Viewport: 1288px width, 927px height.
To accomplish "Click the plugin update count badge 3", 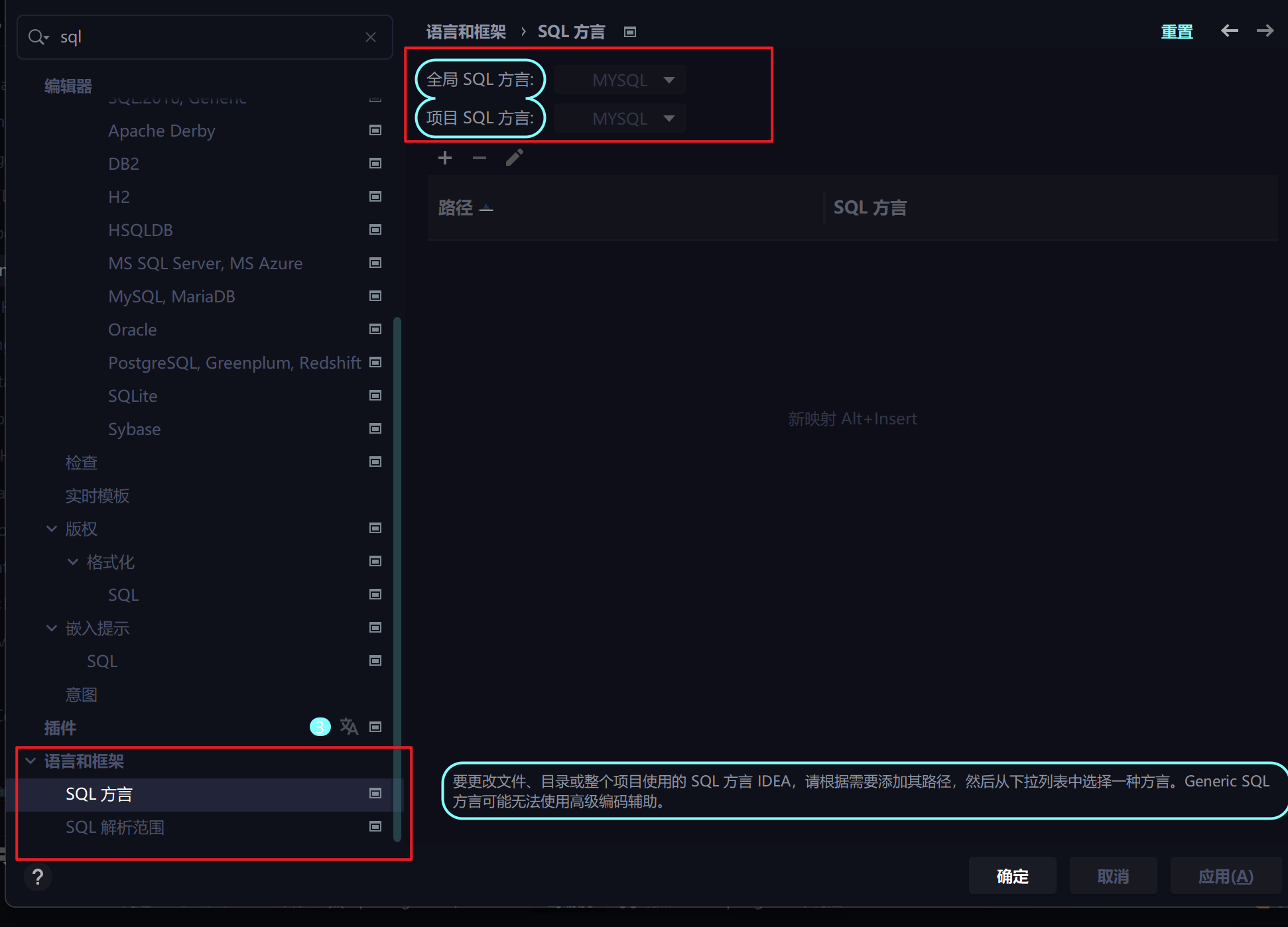I will click(x=320, y=727).
